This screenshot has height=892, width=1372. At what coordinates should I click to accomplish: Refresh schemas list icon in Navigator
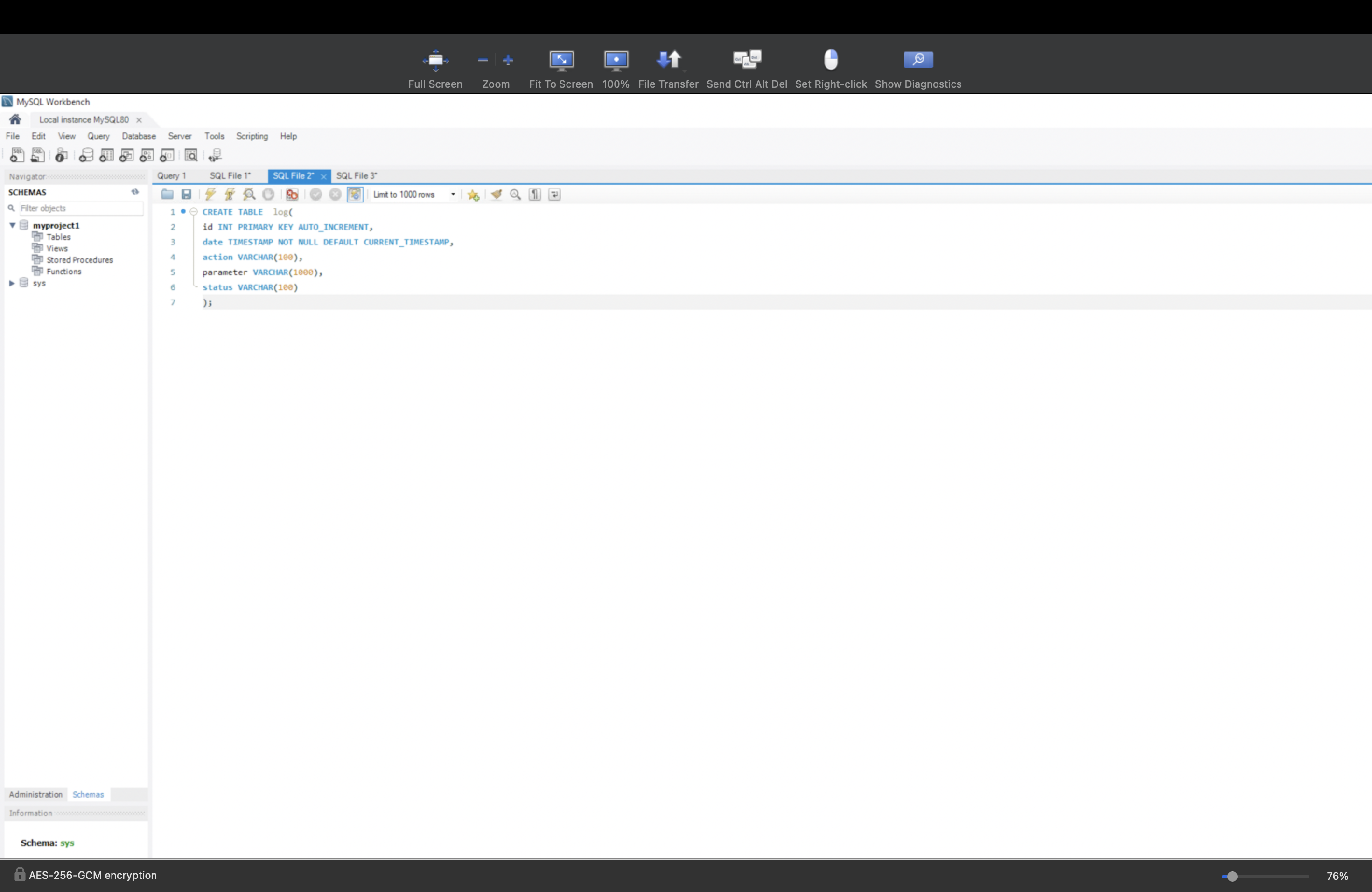click(135, 192)
